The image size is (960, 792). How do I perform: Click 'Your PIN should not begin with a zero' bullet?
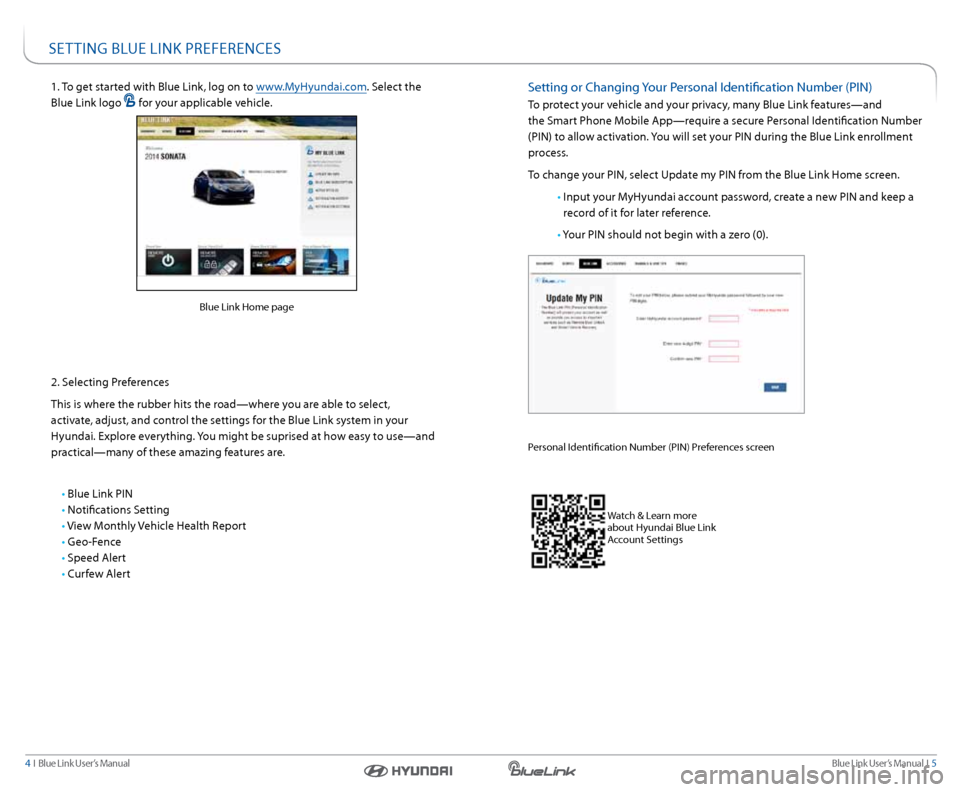pos(665,234)
